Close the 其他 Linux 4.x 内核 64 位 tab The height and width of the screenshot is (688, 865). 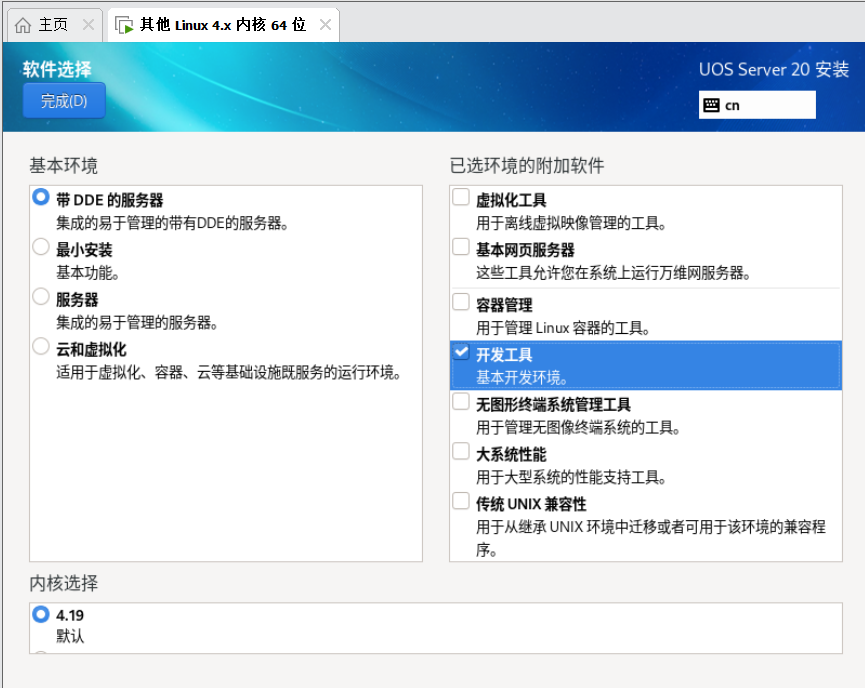(325, 25)
